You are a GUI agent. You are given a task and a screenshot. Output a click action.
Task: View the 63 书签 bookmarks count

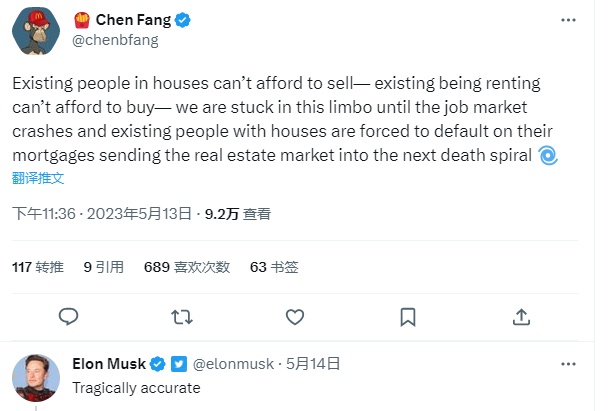(274, 267)
